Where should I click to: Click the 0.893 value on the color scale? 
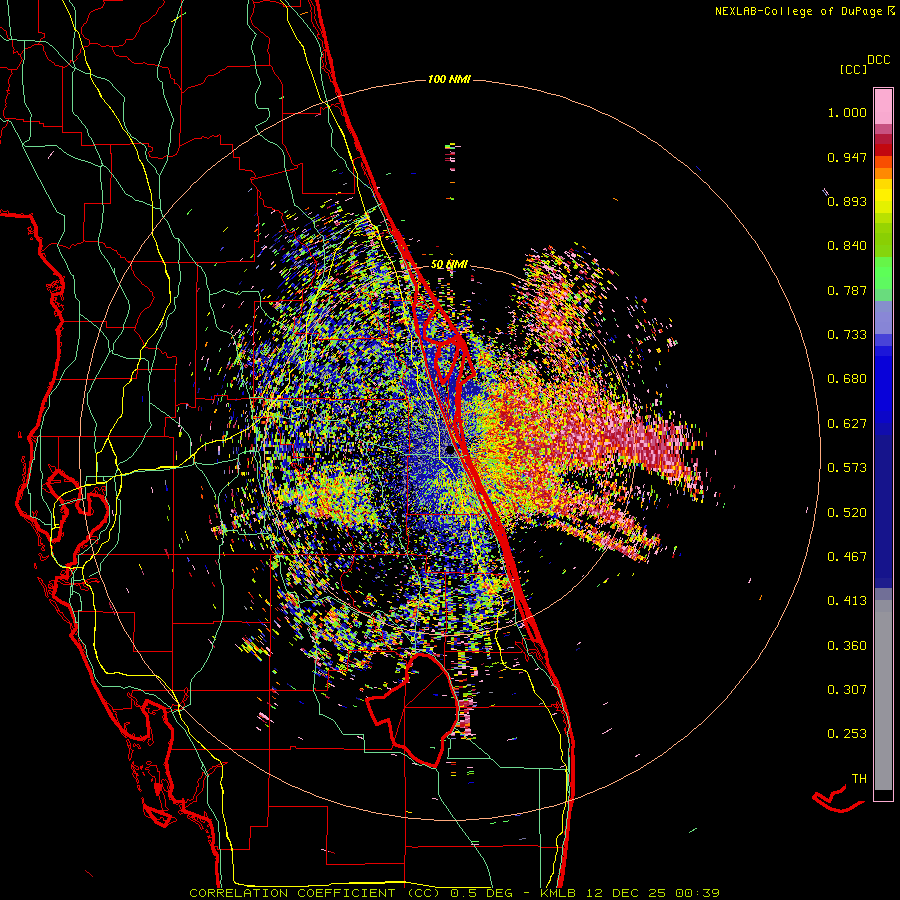pyautogui.click(x=847, y=201)
